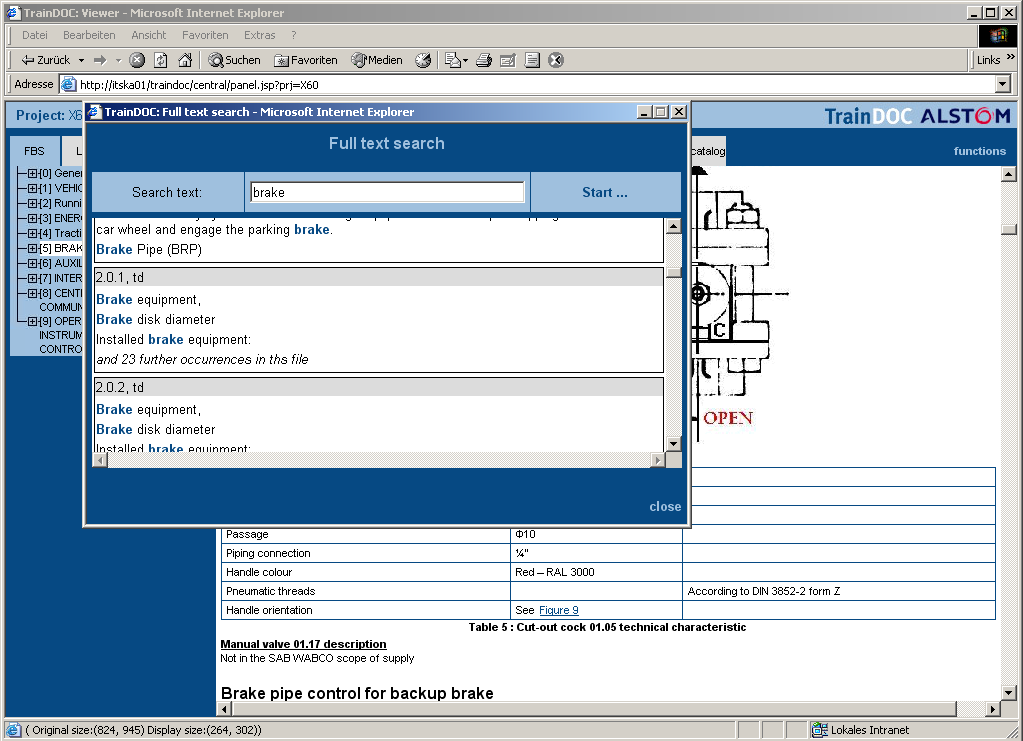Open the Datei menu

click(x=35, y=35)
